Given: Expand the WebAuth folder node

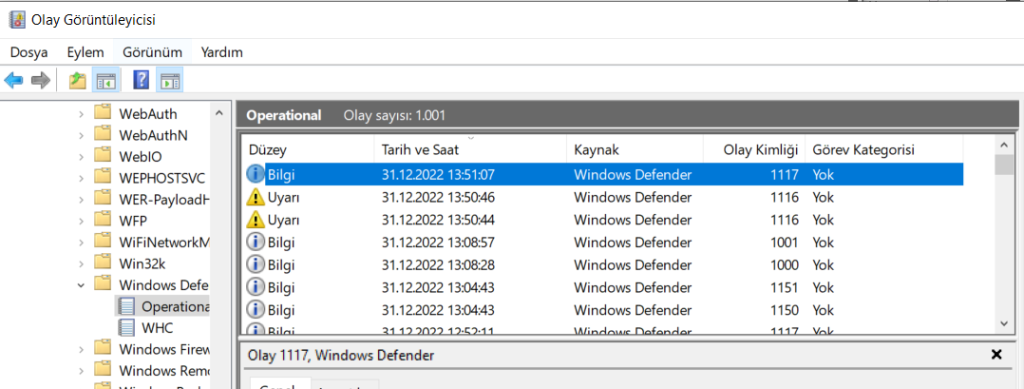Looking at the screenshot, I should pos(81,114).
